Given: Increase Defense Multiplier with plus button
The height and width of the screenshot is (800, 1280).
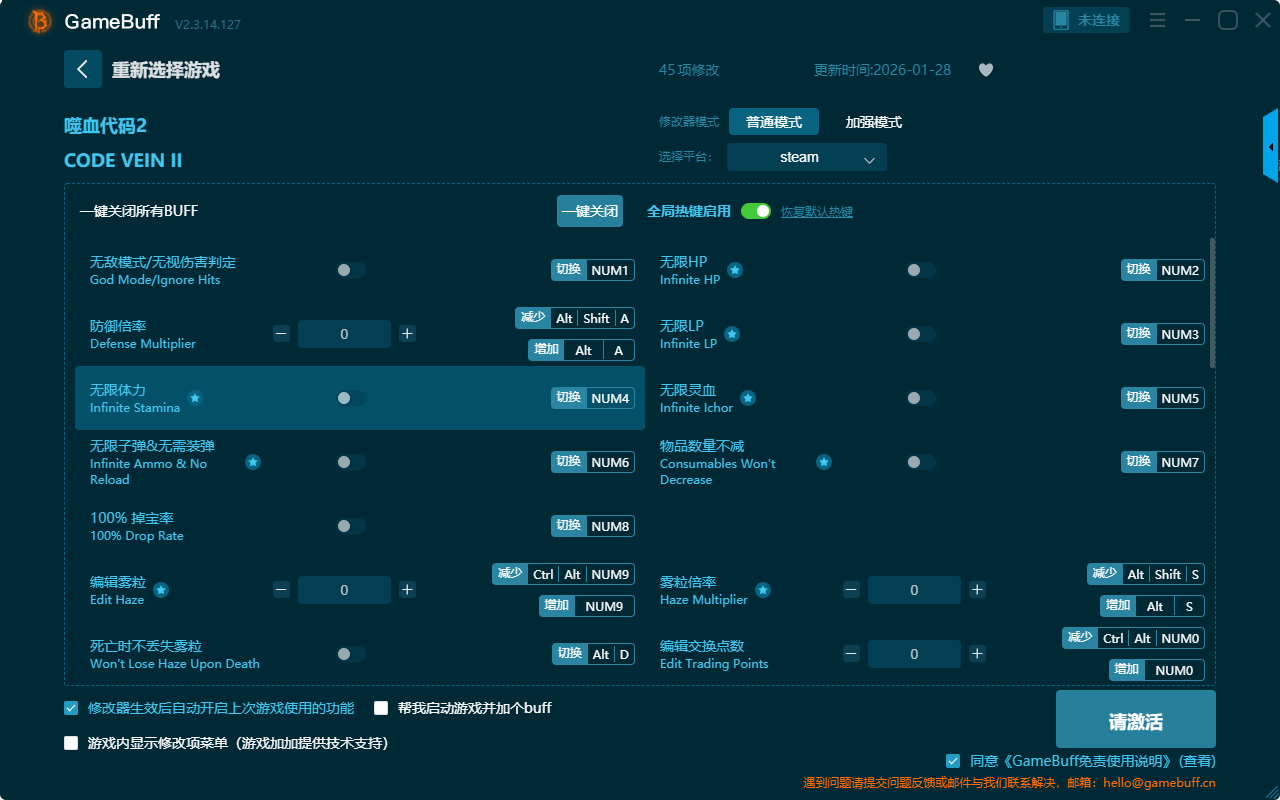Looking at the screenshot, I should 407,334.
